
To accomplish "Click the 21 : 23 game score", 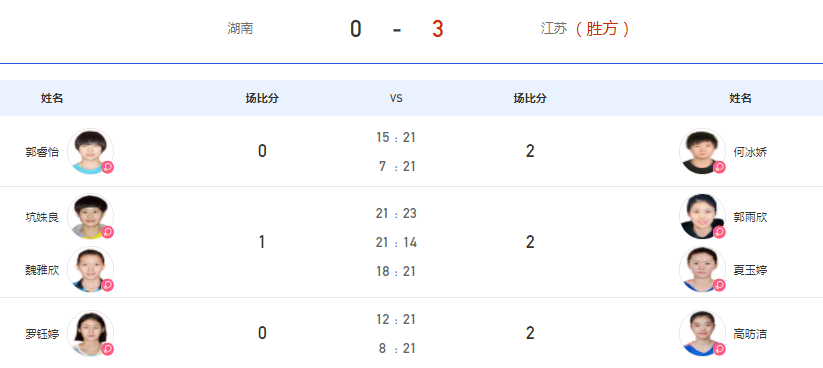I will pyautogui.click(x=396, y=214).
